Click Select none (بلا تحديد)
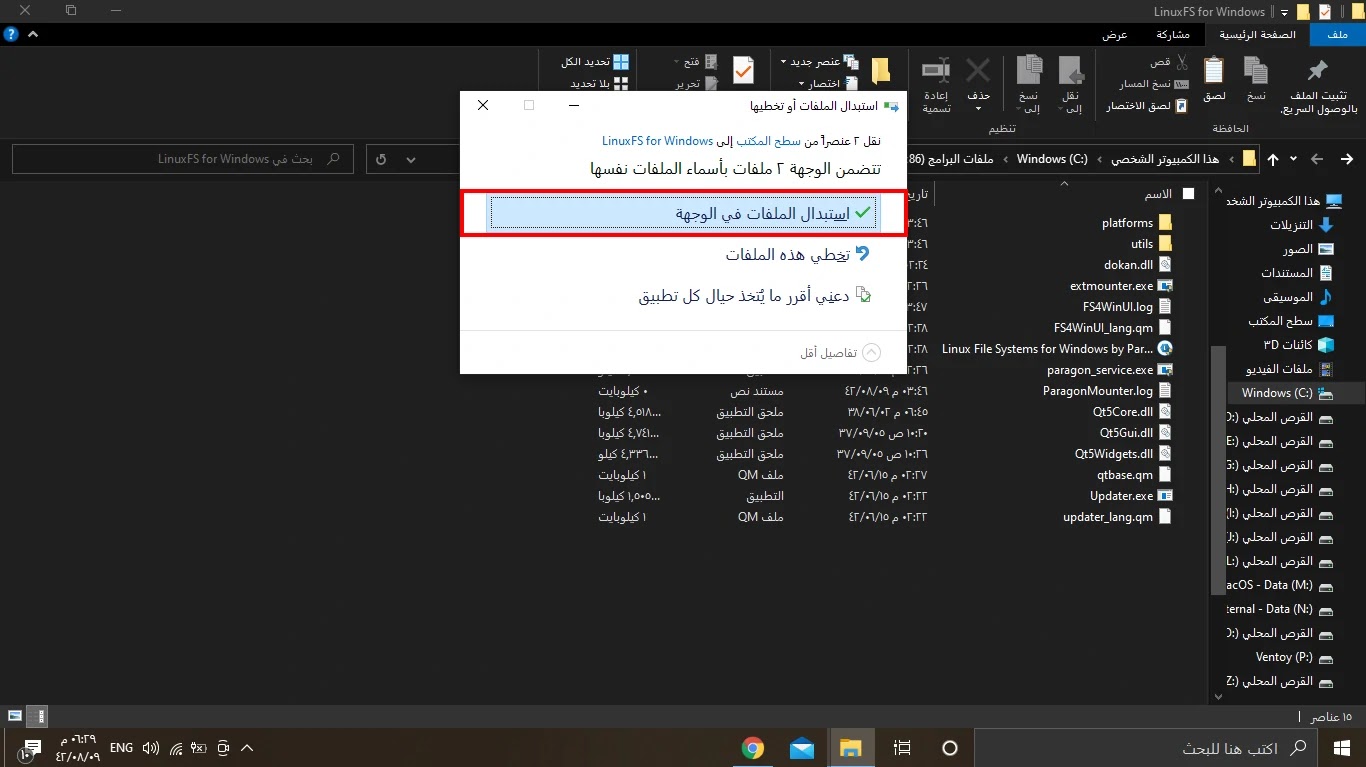The image size is (1366, 767). tap(599, 84)
